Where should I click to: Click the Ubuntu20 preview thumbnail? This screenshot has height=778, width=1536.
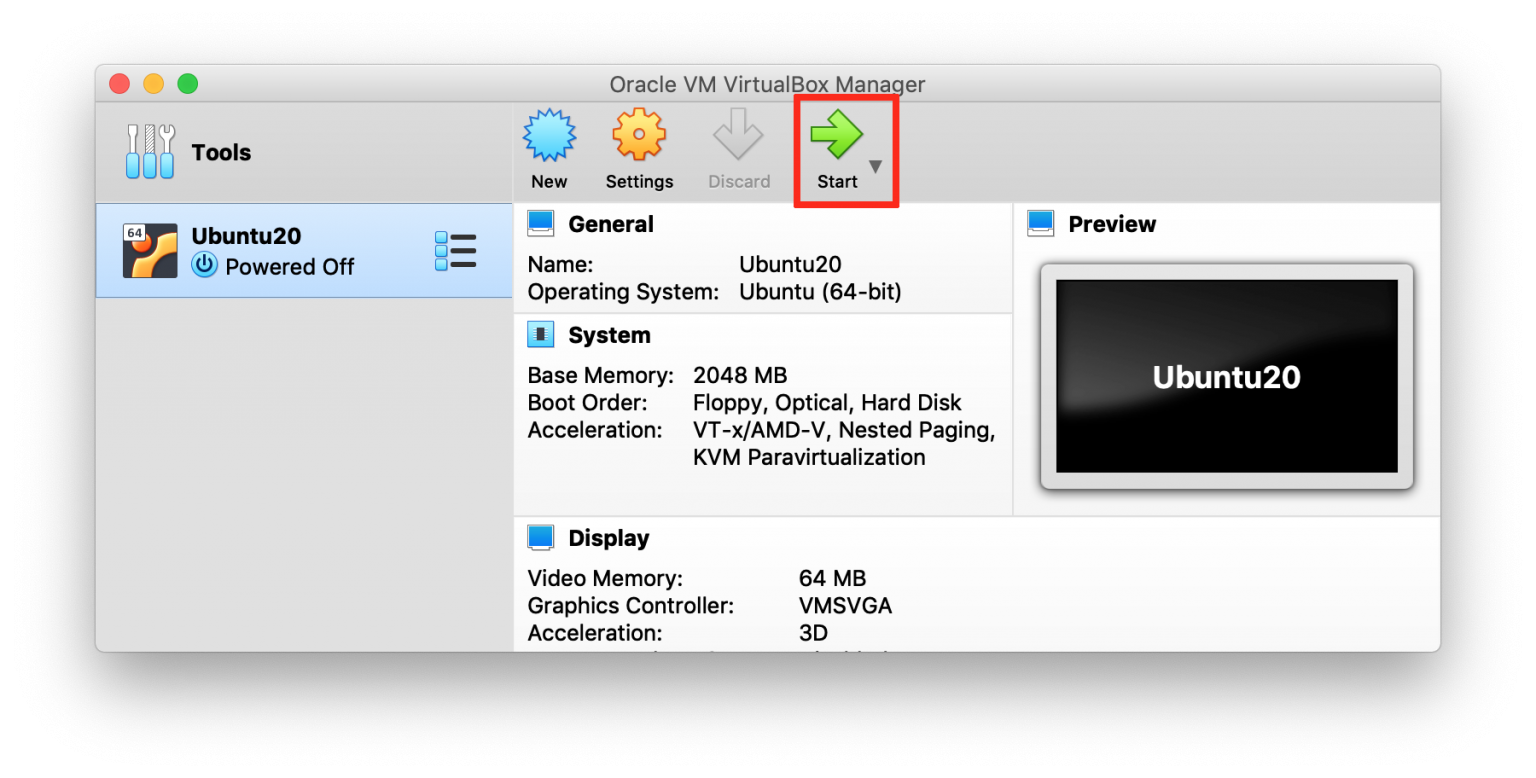1227,376
